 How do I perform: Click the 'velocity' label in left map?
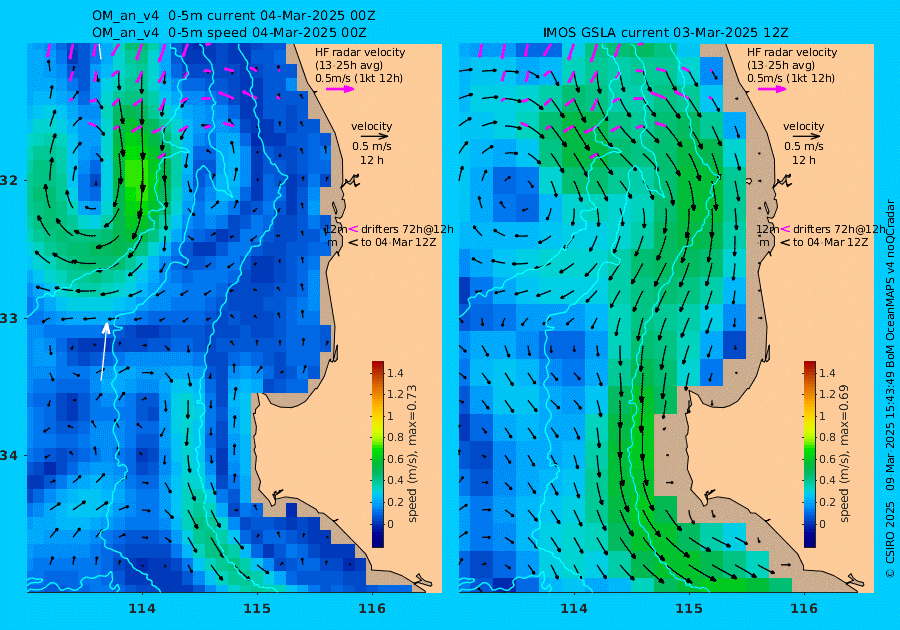(x=371, y=126)
